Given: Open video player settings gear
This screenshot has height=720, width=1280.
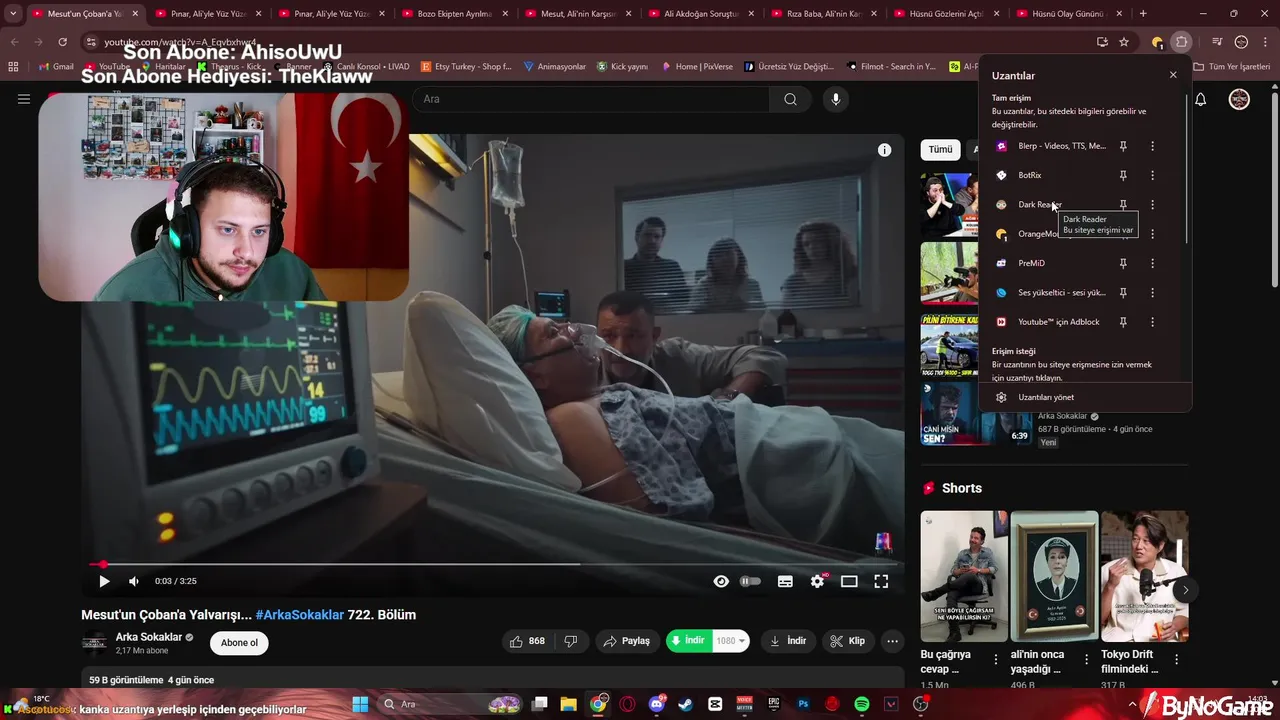Looking at the screenshot, I should click(x=817, y=581).
